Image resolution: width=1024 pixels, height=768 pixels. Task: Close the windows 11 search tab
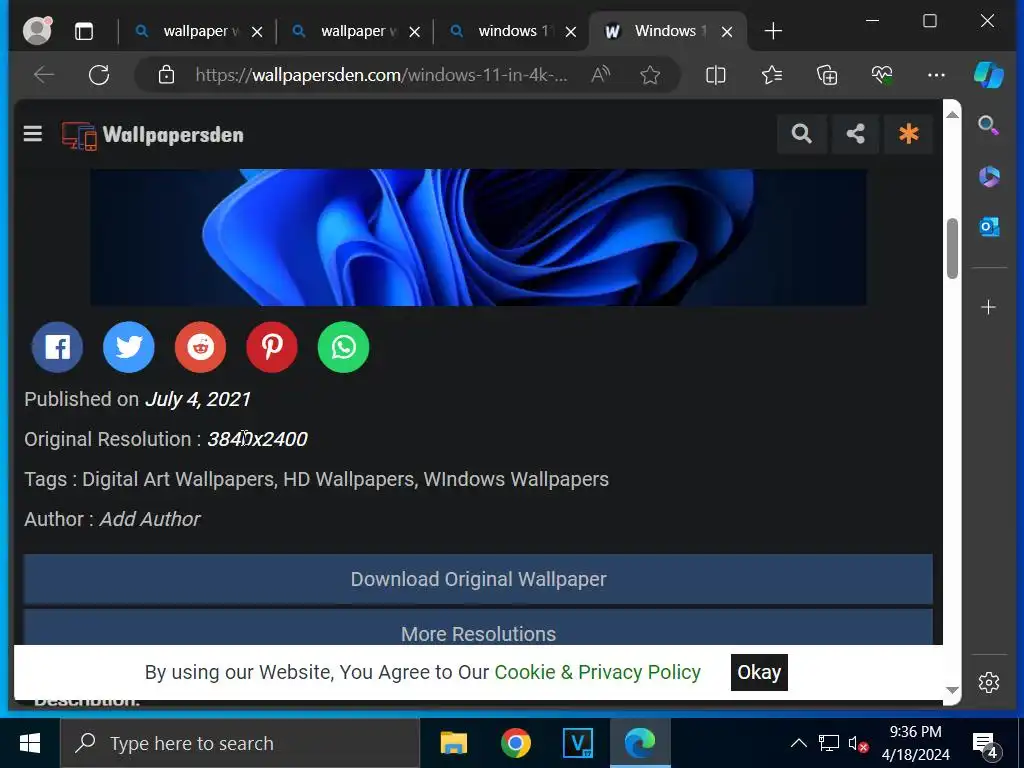click(571, 31)
